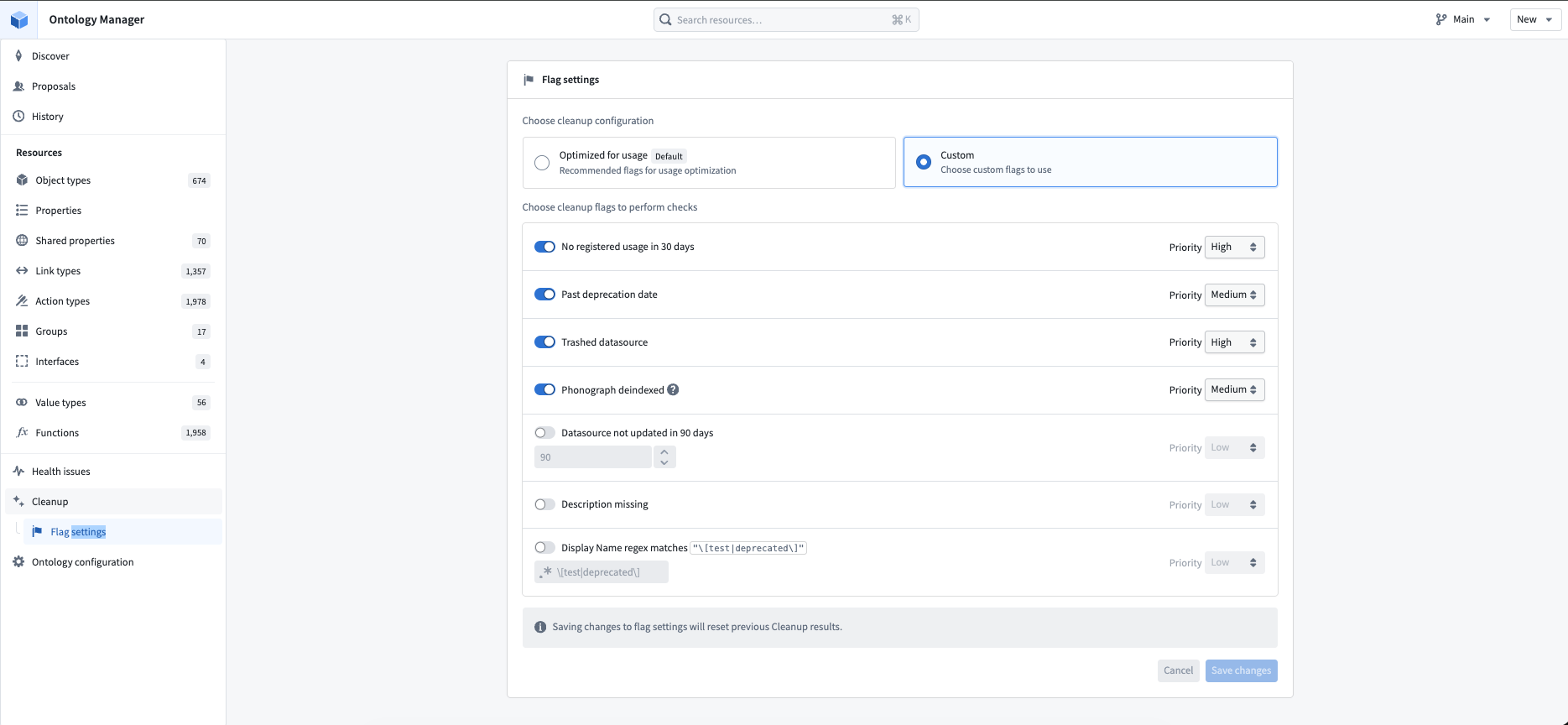Click the flag icon in the panel header
Viewport: 1568px width, 725px height.
[x=529, y=81]
